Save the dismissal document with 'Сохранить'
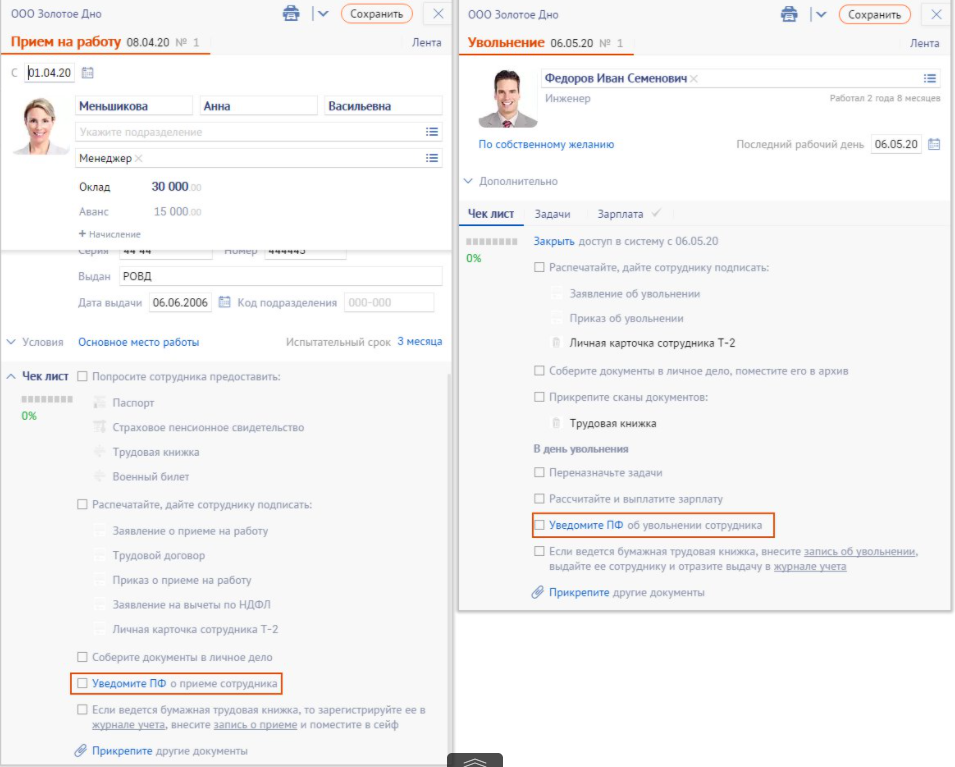Viewport: 955px width, 767px height. [x=874, y=14]
